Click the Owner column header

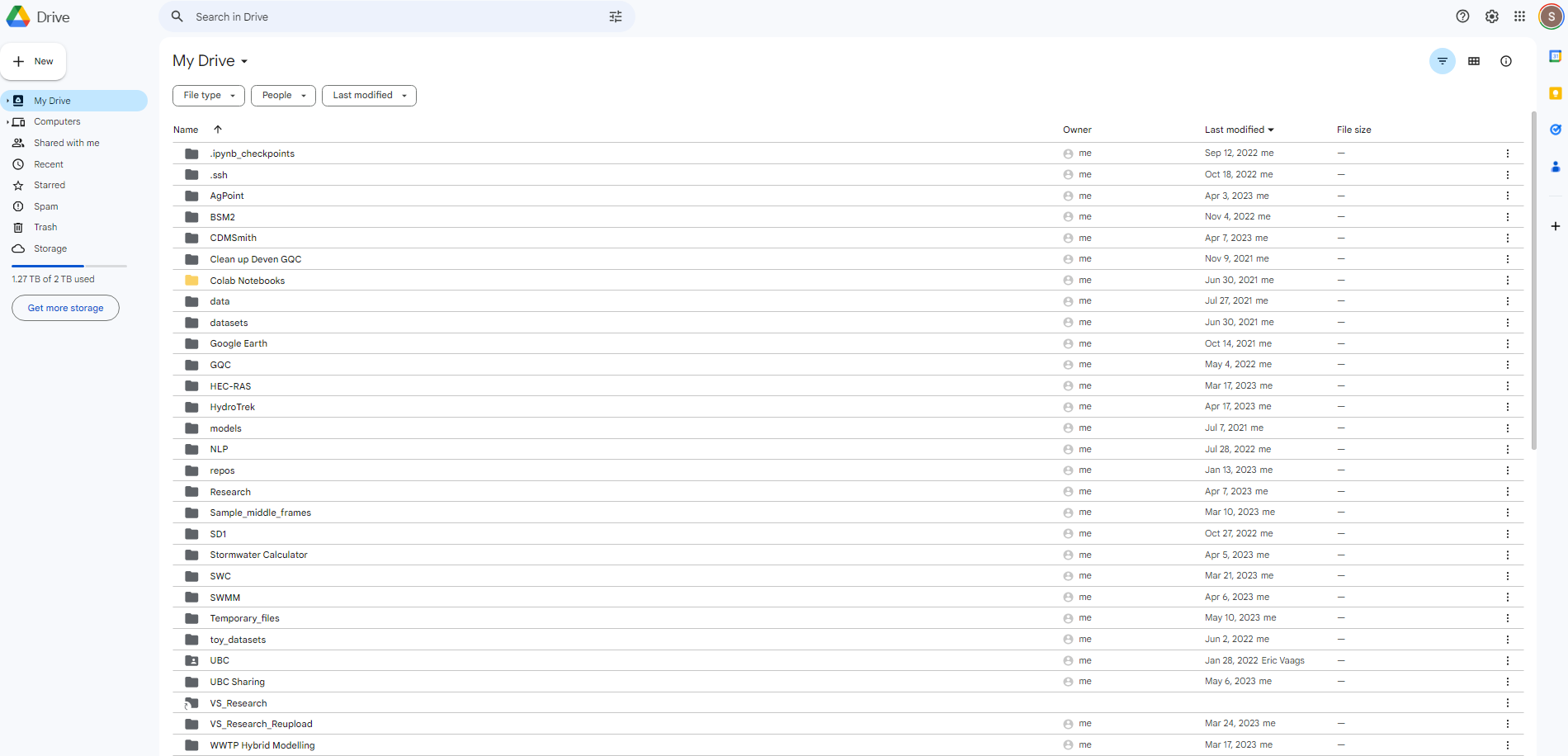pyautogui.click(x=1077, y=130)
